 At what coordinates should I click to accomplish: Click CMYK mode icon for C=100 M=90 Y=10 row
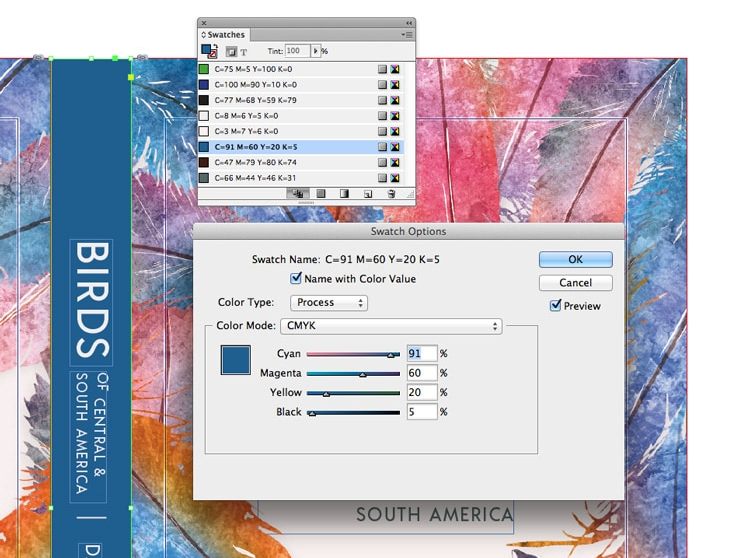[x=395, y=85]
